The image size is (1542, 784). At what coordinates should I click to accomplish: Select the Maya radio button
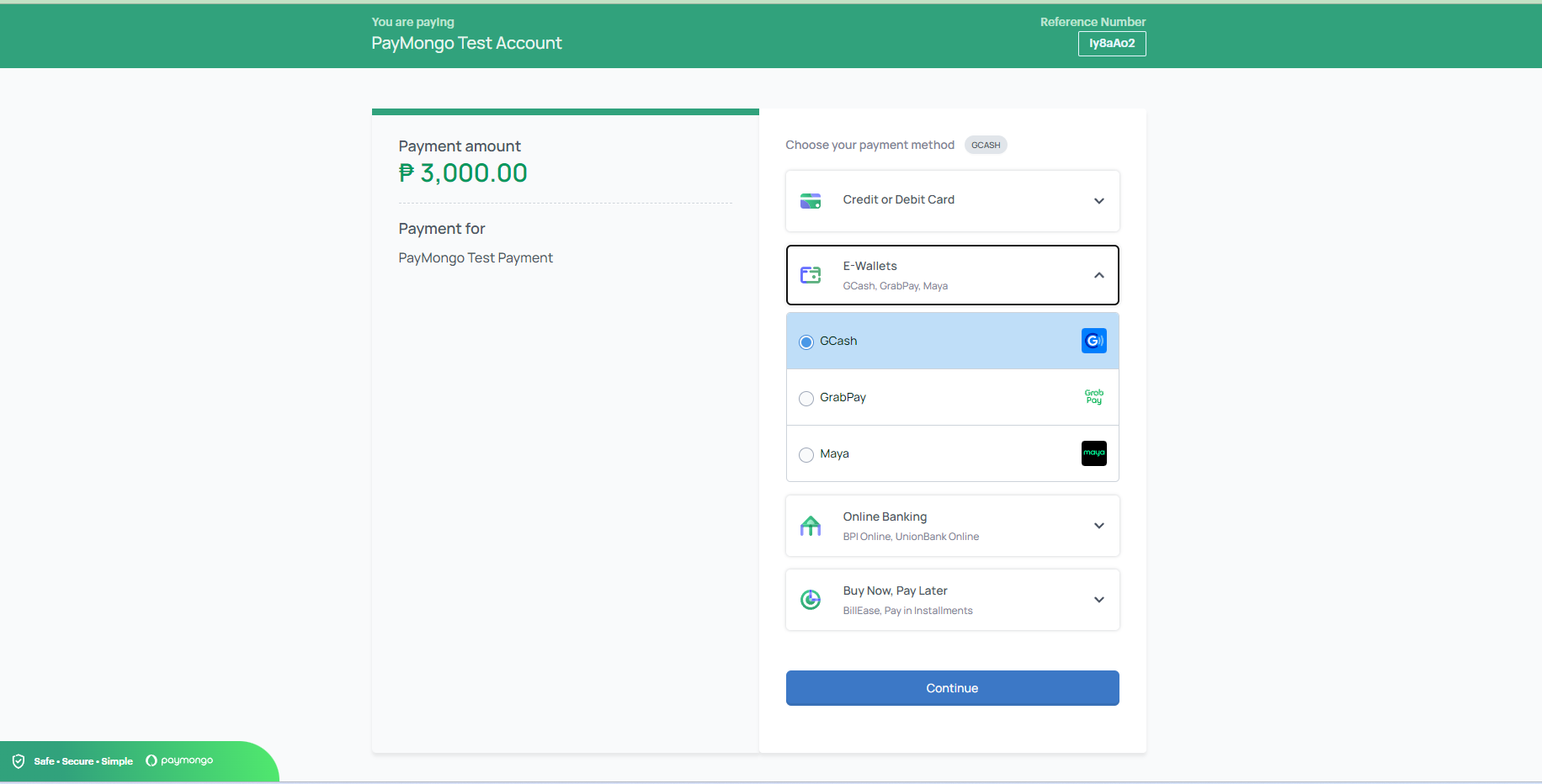[x=806, y=454]
